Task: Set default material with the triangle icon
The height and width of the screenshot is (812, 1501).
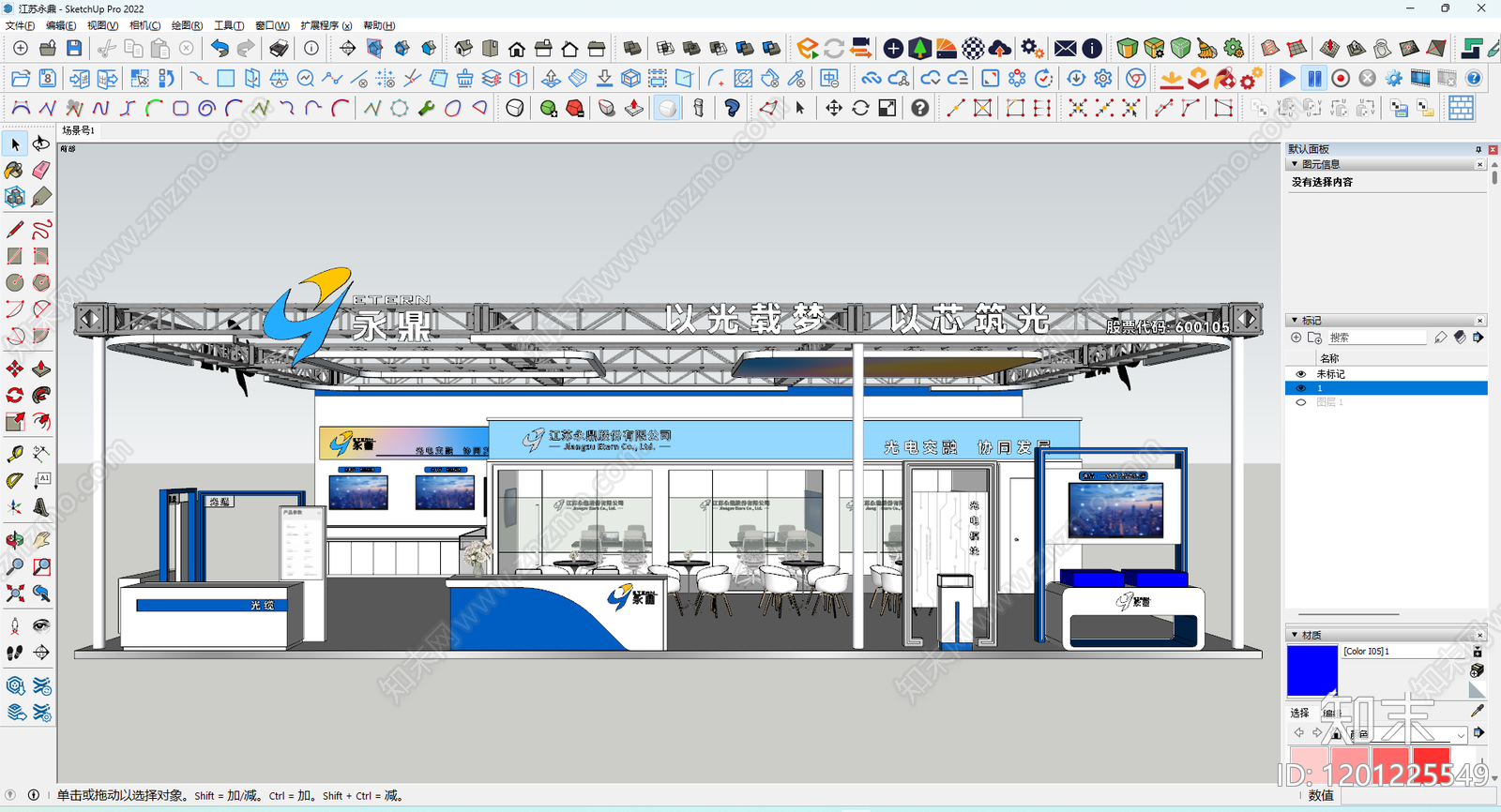Action: point(1478,690)
